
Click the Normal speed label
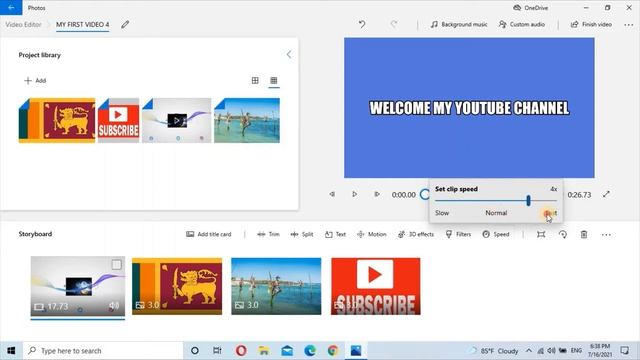coord(496,213)
